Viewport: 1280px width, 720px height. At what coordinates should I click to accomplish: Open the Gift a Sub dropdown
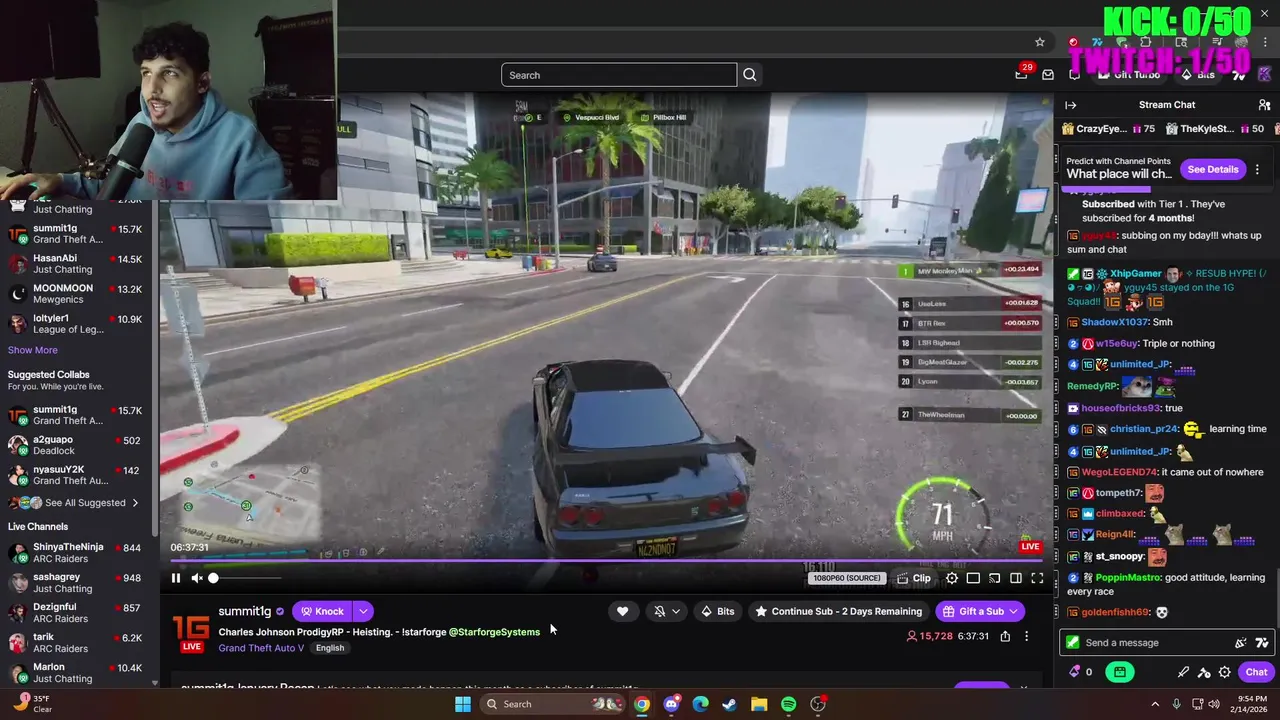[979, 611]
